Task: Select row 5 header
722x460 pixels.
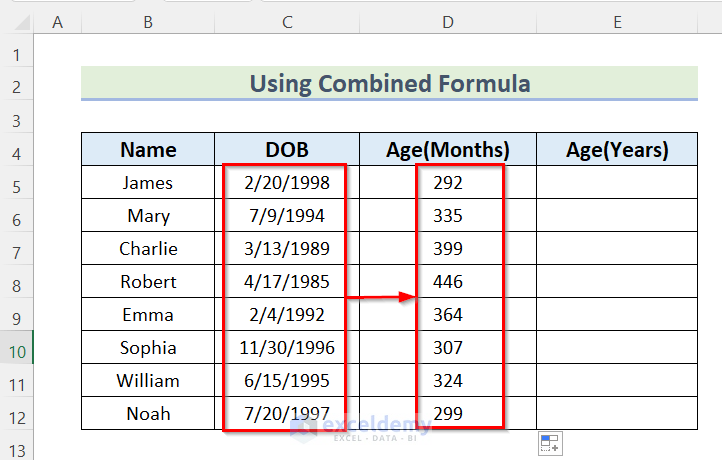Action: coord(17,183)
